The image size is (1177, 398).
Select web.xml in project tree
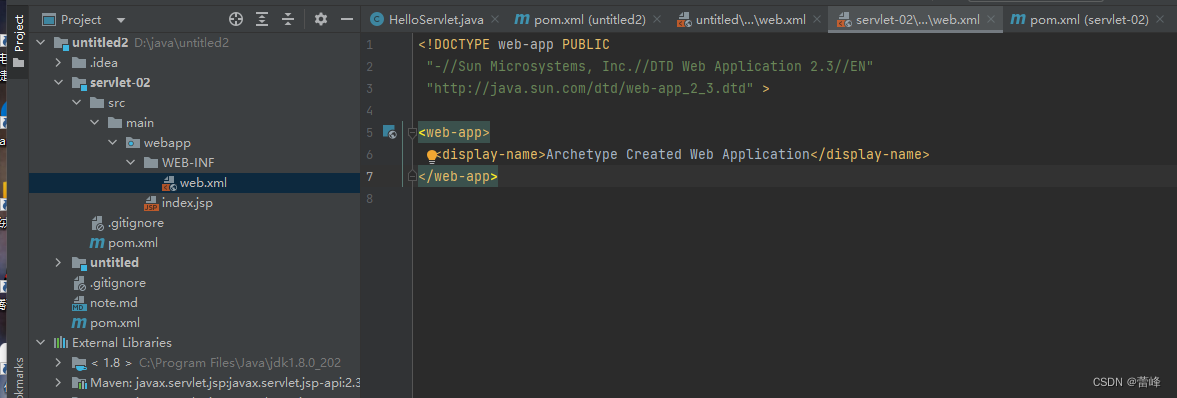coord(195,182)
